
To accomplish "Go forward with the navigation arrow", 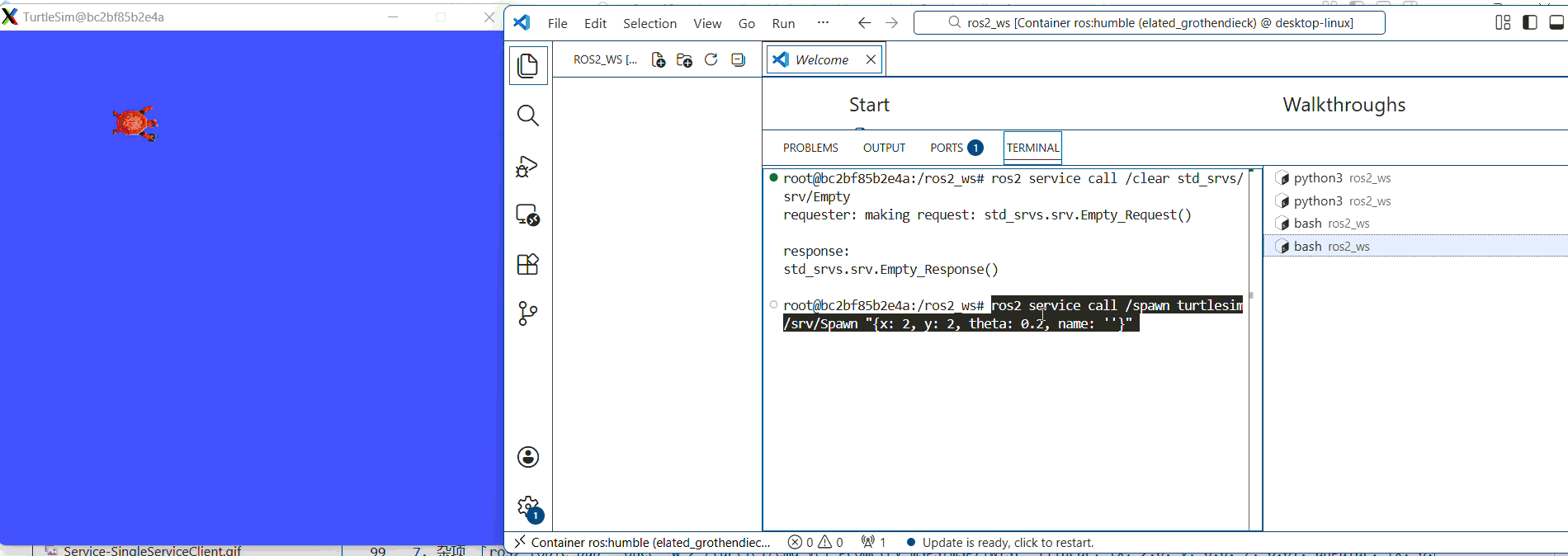I will click(892, 23).
